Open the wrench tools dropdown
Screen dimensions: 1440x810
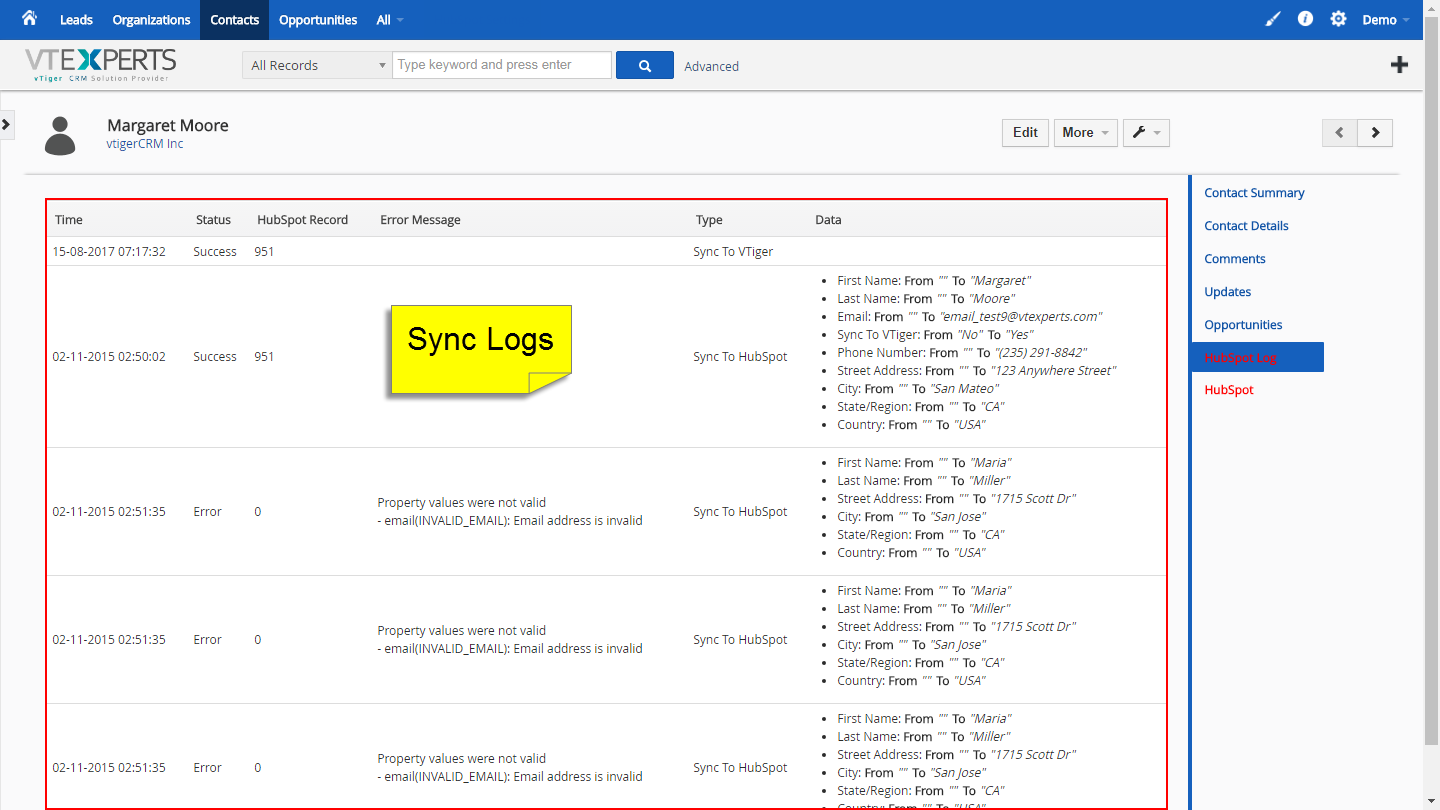1146,132
